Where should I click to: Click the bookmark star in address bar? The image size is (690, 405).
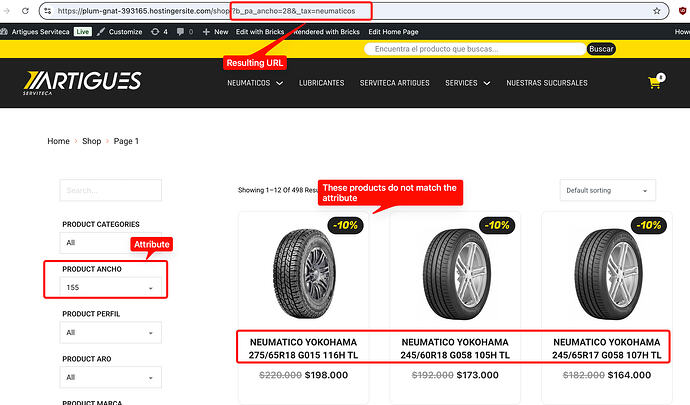pos(657,11)
